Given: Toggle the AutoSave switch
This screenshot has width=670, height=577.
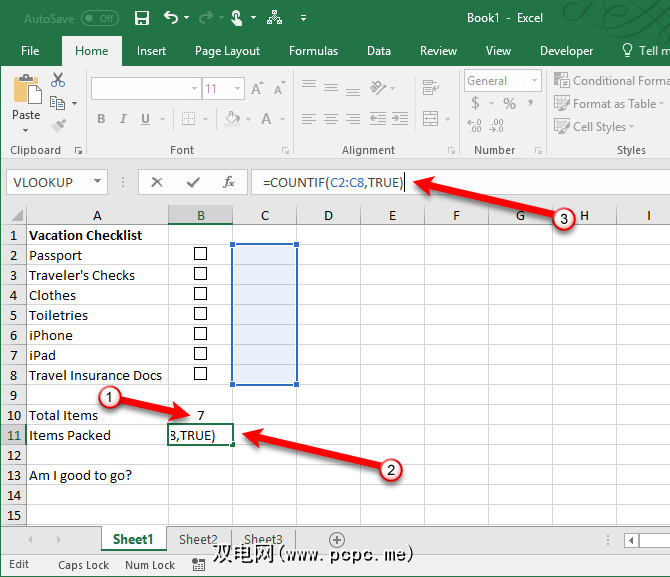Looking at the screenshot, I should (99, 18).
